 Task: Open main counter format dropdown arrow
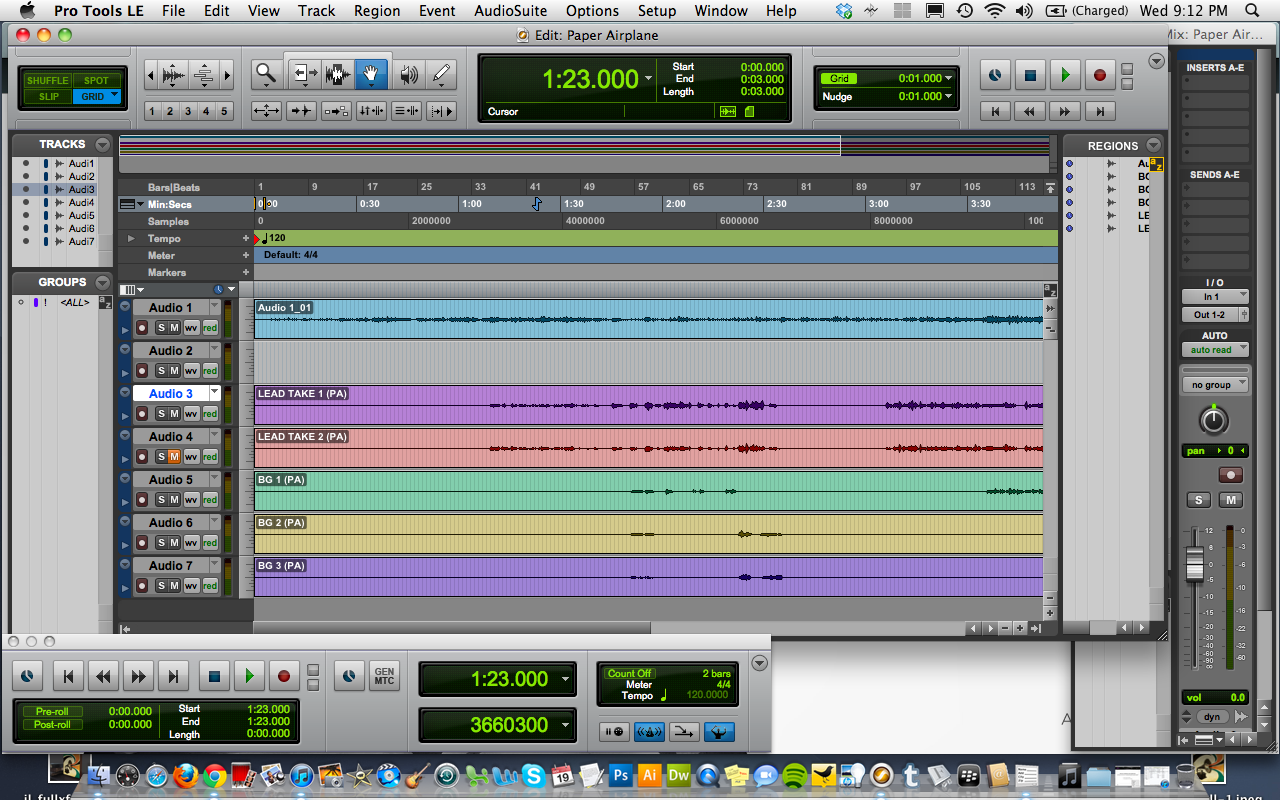[649, 79]
